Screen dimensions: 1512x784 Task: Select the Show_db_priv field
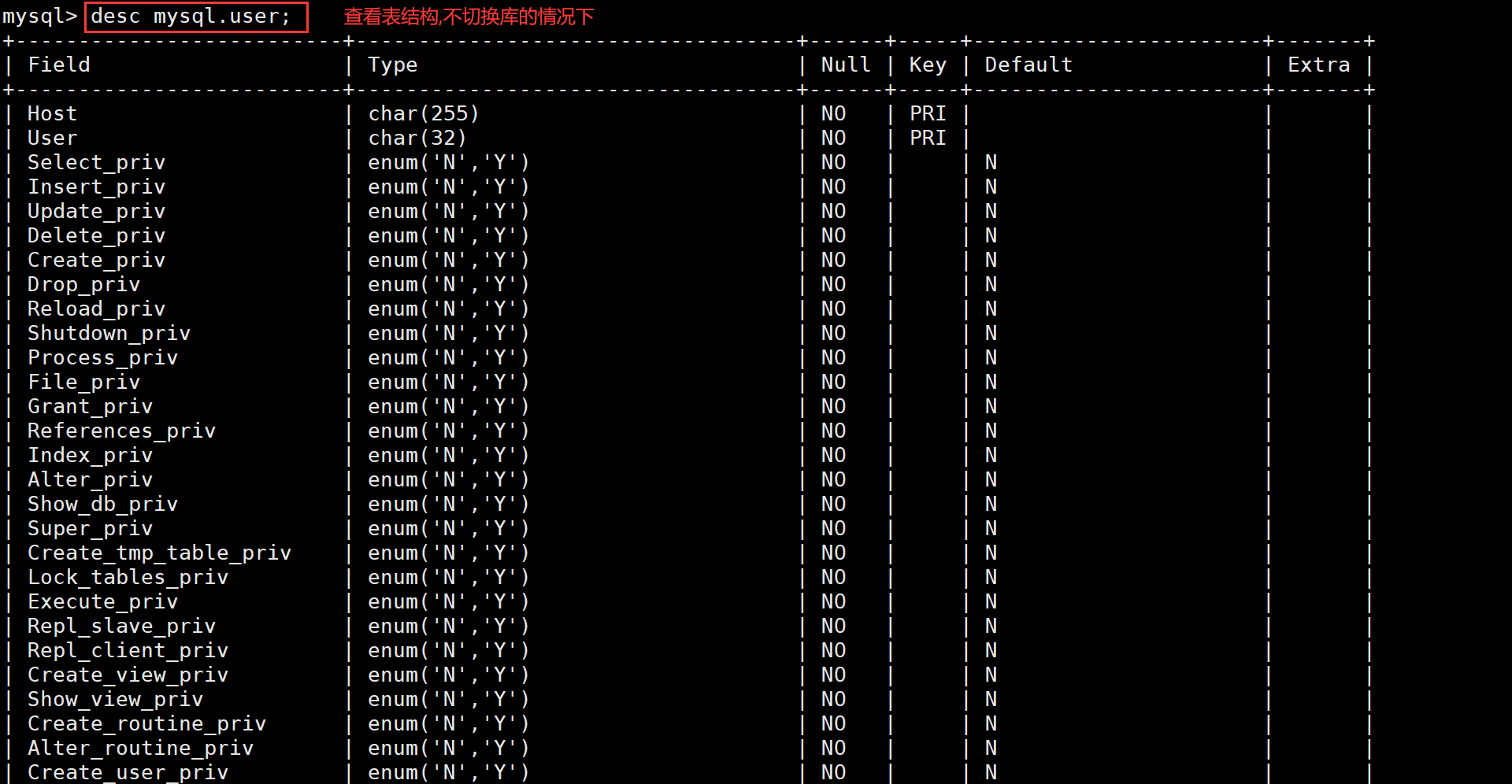103,504
